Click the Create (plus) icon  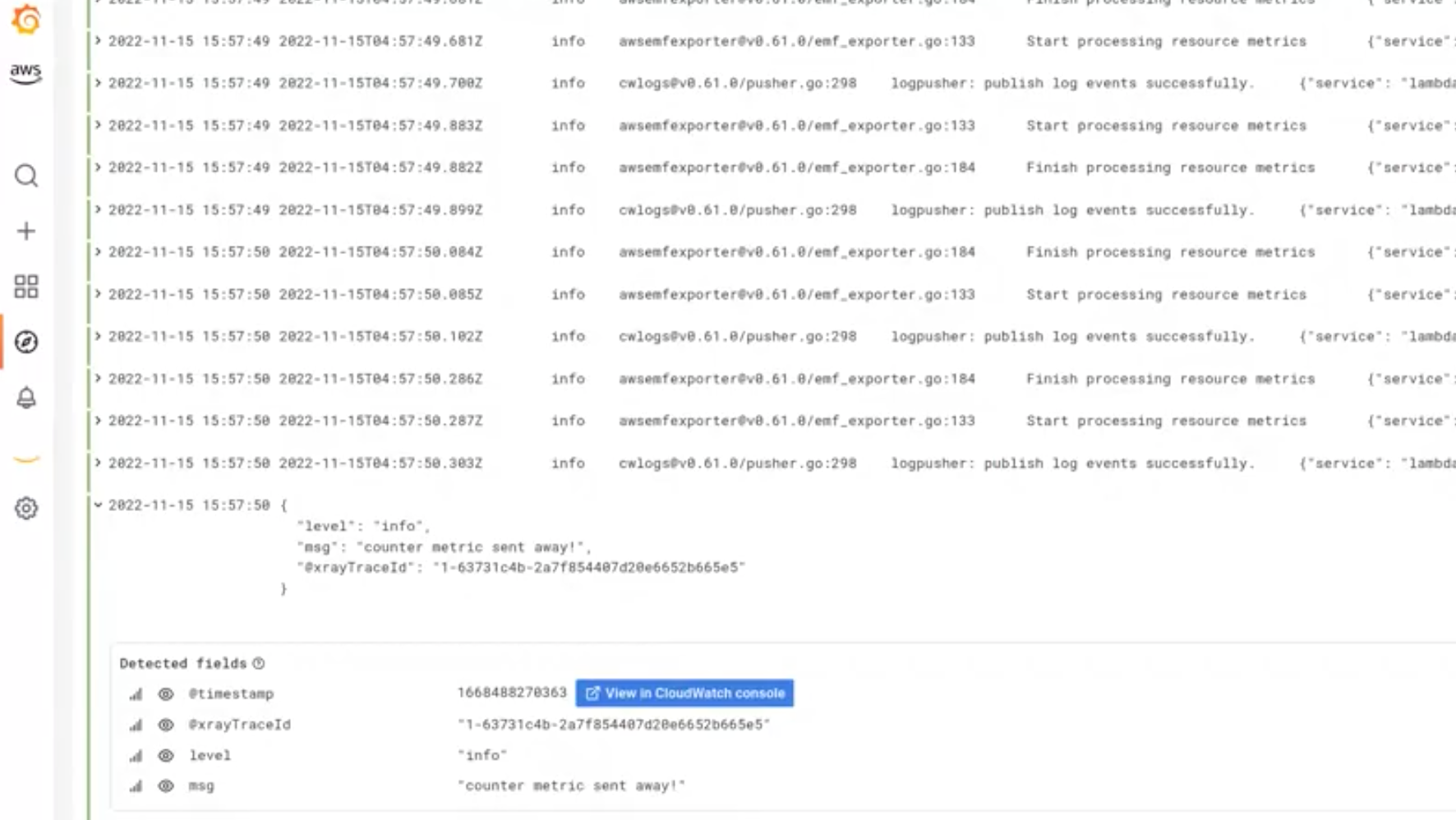(x=25, y=231)
